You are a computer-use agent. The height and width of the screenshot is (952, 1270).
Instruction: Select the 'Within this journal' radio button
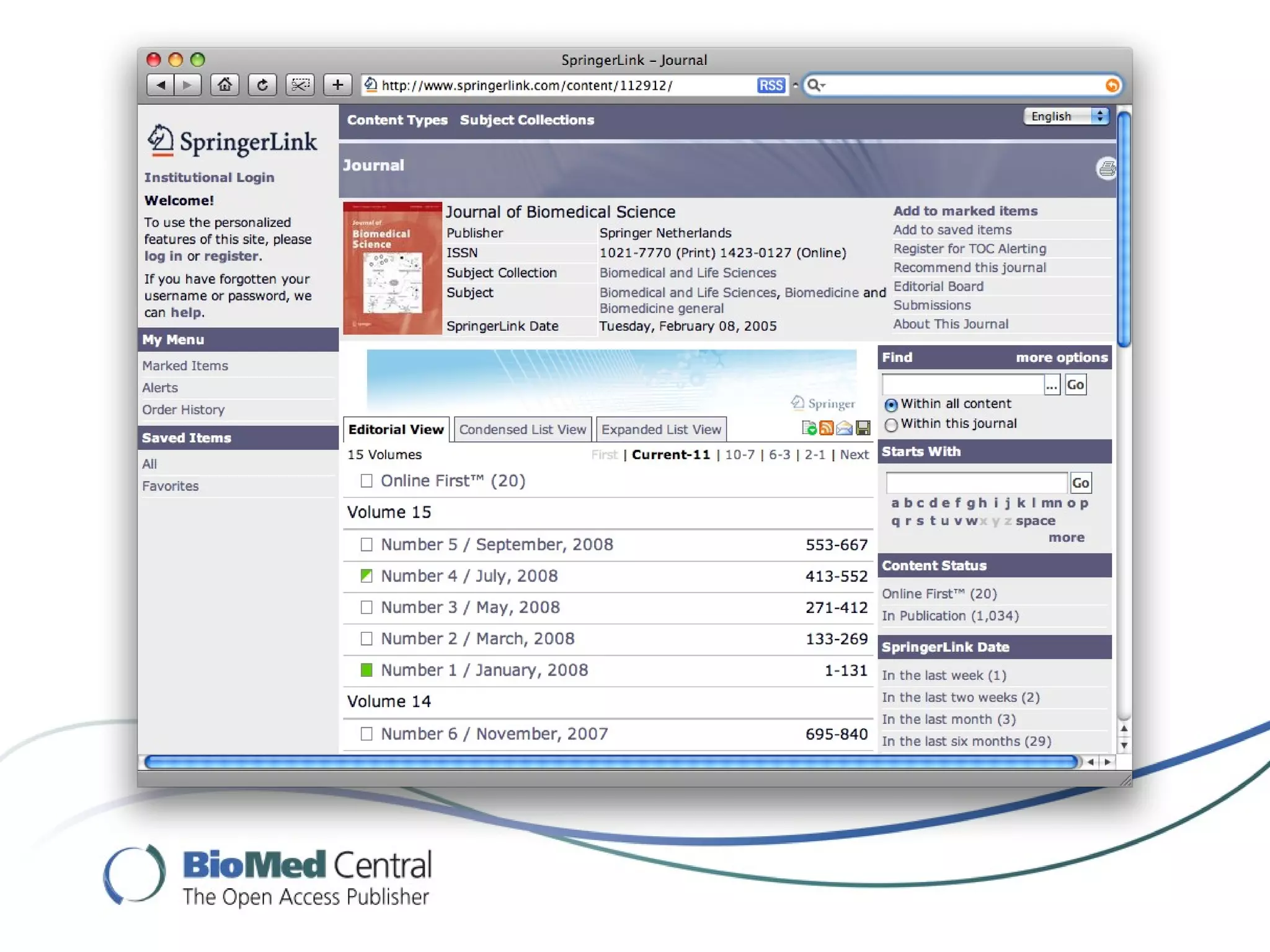891,425
